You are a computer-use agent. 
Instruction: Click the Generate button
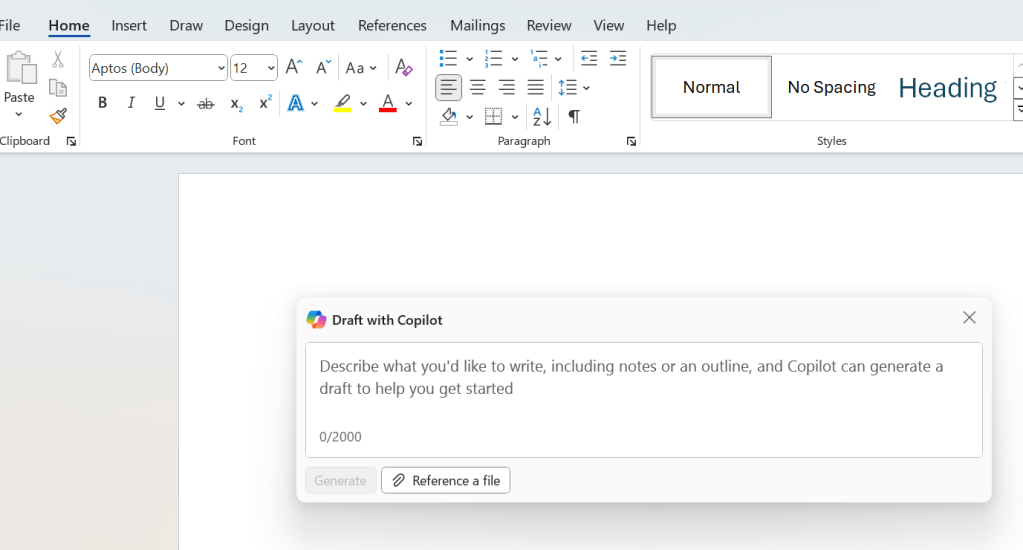point(341,481)
